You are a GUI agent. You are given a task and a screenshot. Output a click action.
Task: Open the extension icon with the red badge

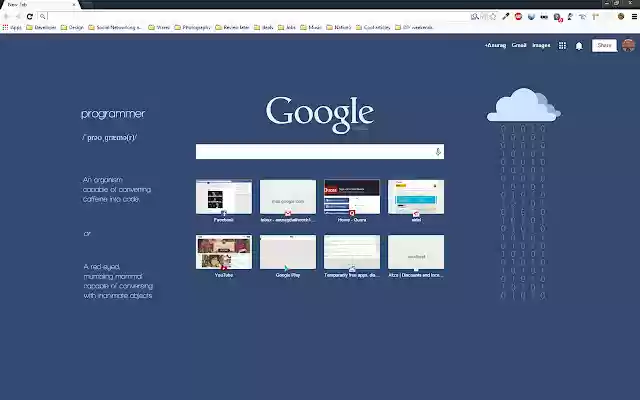(557, 17)
